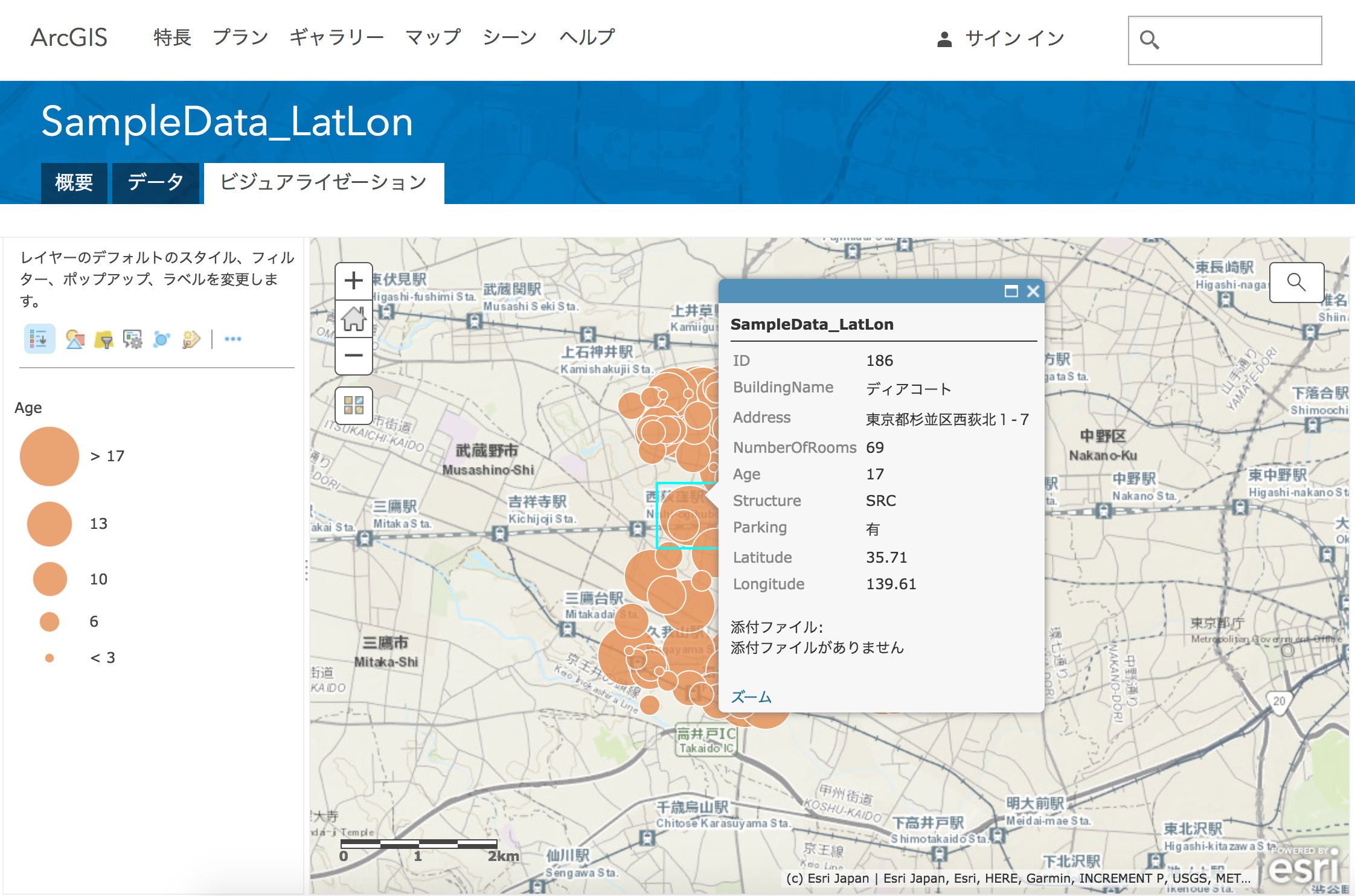The image size is (1355, 896).
Task: Open the configure pop-up icon
Action: tap(132, 339)
